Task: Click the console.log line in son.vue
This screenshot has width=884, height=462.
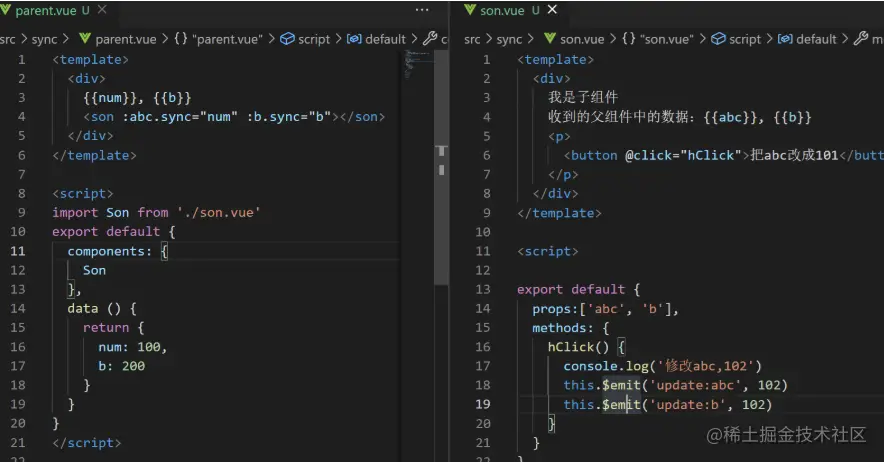Action: coord(662,366)
